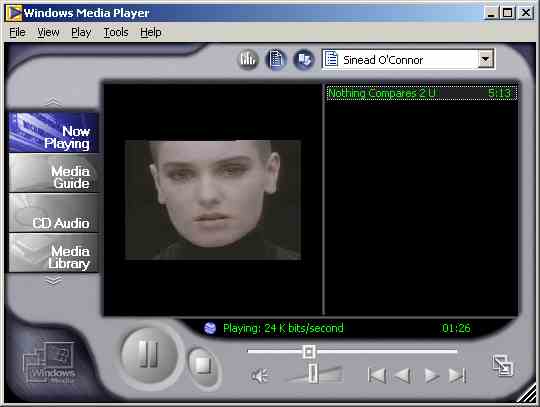Toggle the playlist pane button

(276, 59)
